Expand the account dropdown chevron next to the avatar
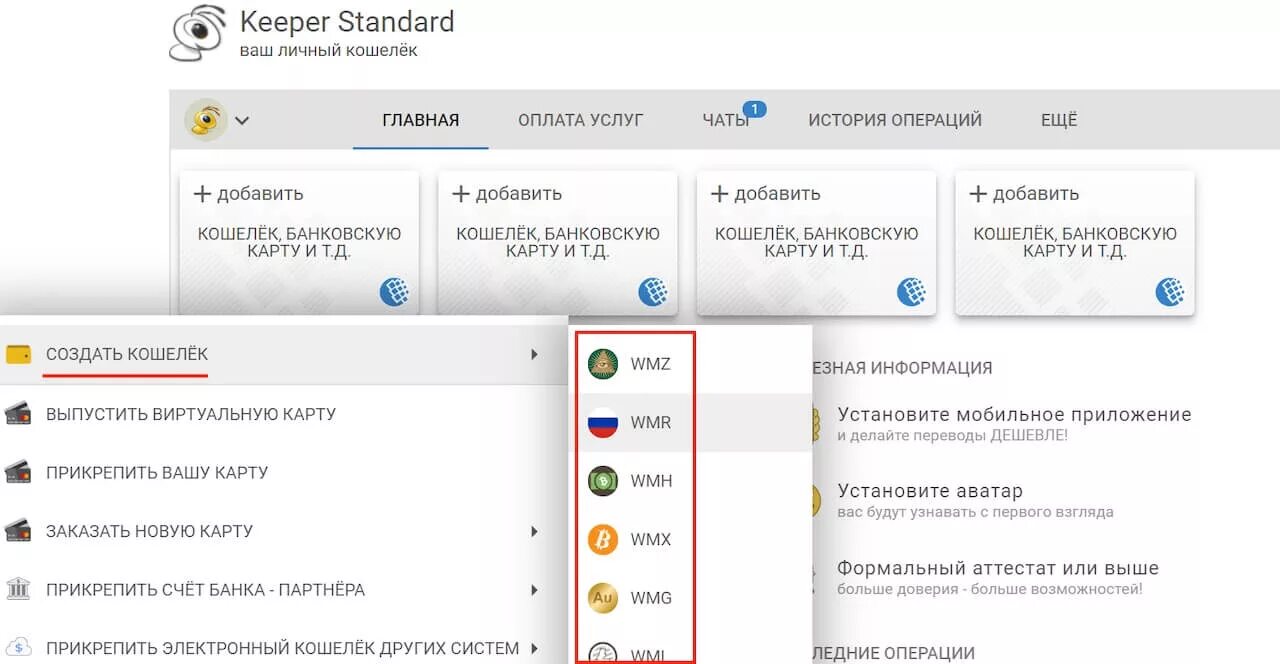Viewport: 1280px width, 664px height. 242,121
